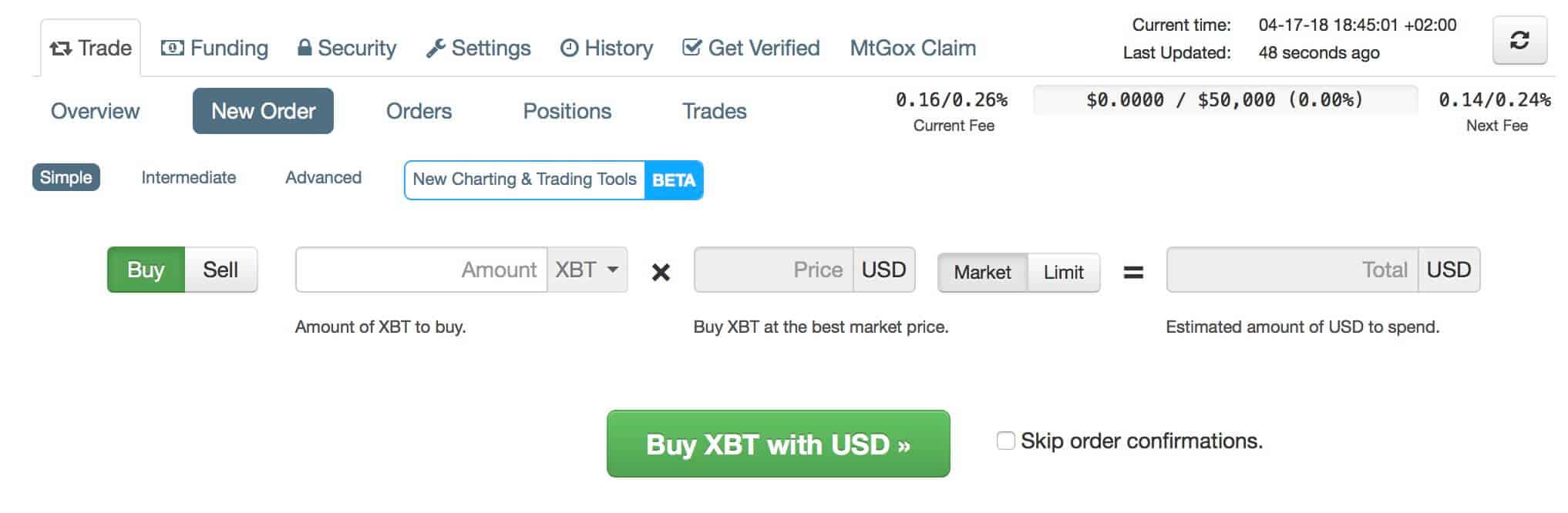Focus the Amount input field
This screenshot has width=1568, height=513.
tap(422, 270)
